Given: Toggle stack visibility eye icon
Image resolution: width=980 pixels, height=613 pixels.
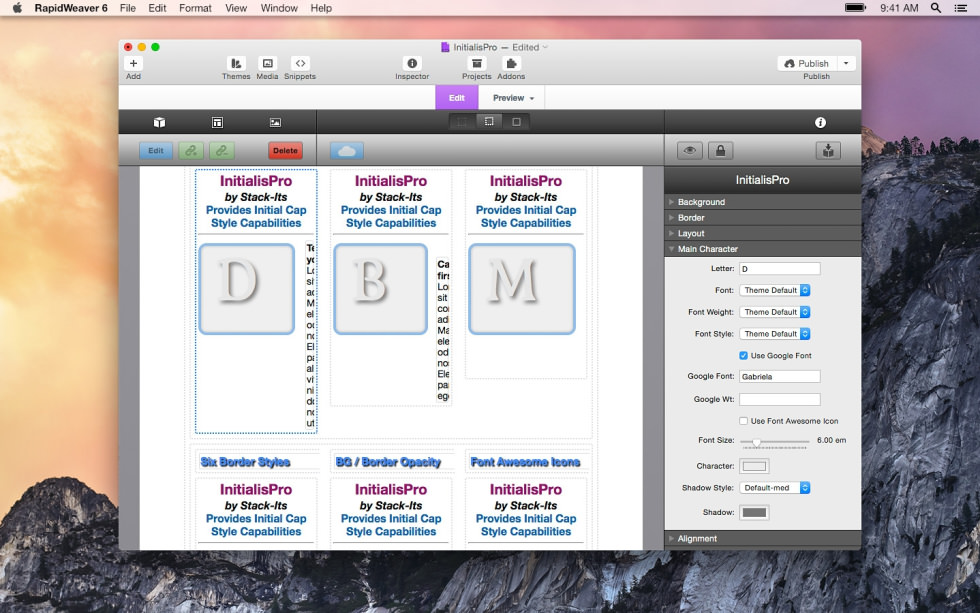Looking at the screenshot, I should [689, 151].
